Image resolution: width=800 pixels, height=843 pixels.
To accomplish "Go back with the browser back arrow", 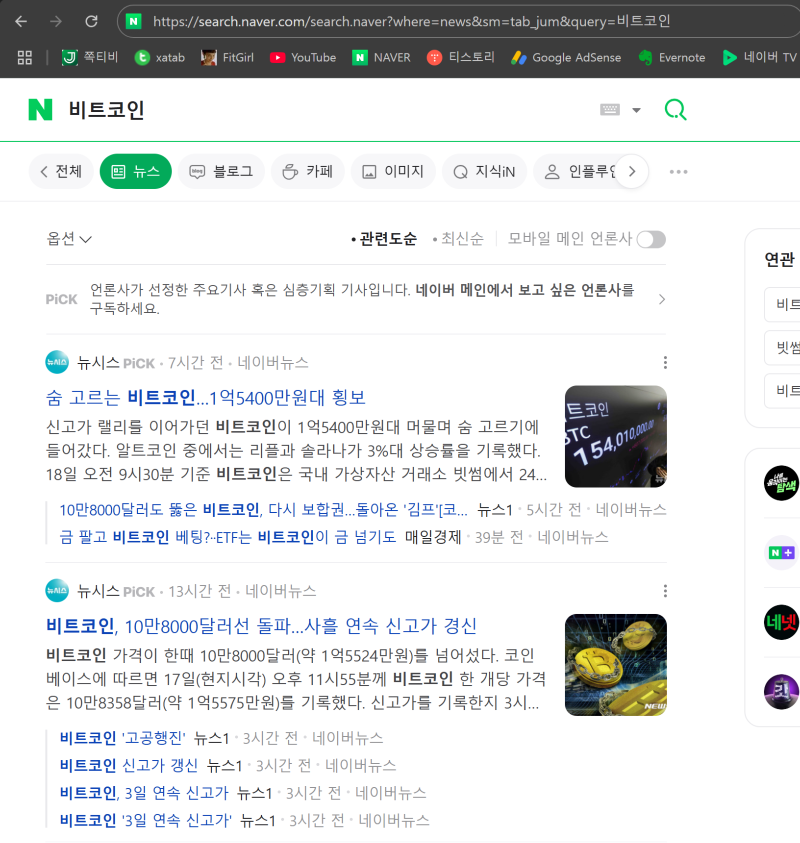I will [x=21, y=22].
